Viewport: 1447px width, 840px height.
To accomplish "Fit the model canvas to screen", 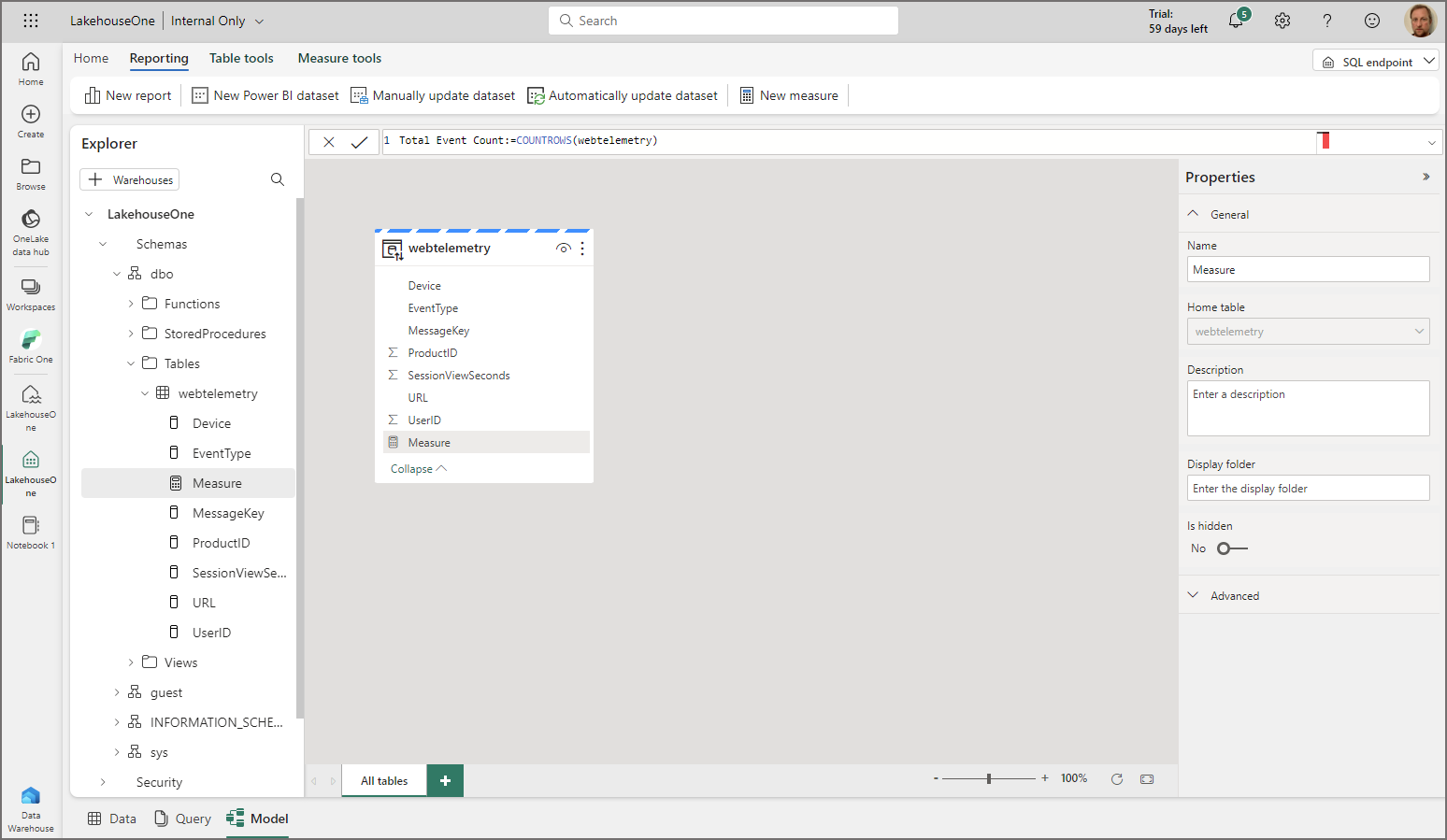I will click(1147, 778).
